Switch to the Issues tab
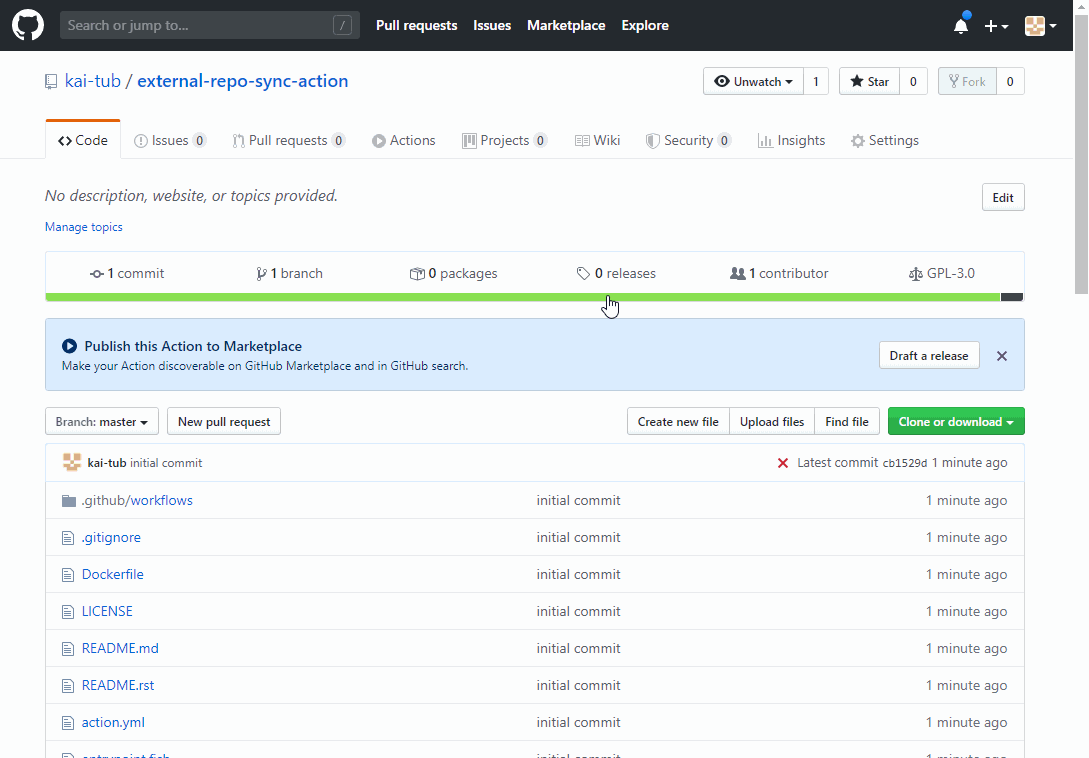The image size is (1089, 758). (x=170, y=140)
